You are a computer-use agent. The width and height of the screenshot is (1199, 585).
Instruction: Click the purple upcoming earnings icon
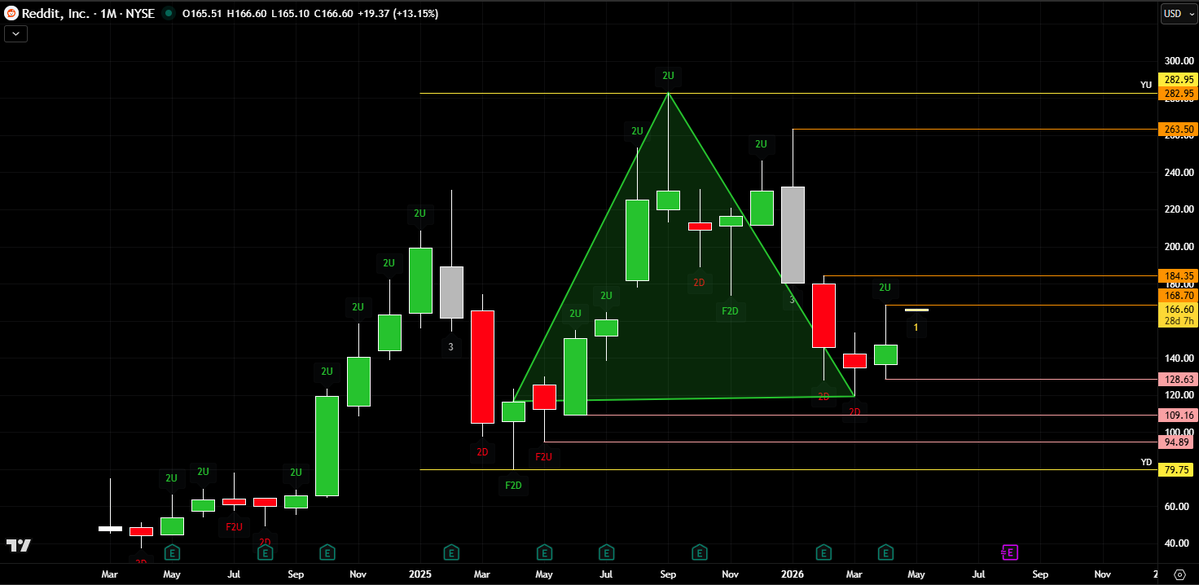[1009, 551]
